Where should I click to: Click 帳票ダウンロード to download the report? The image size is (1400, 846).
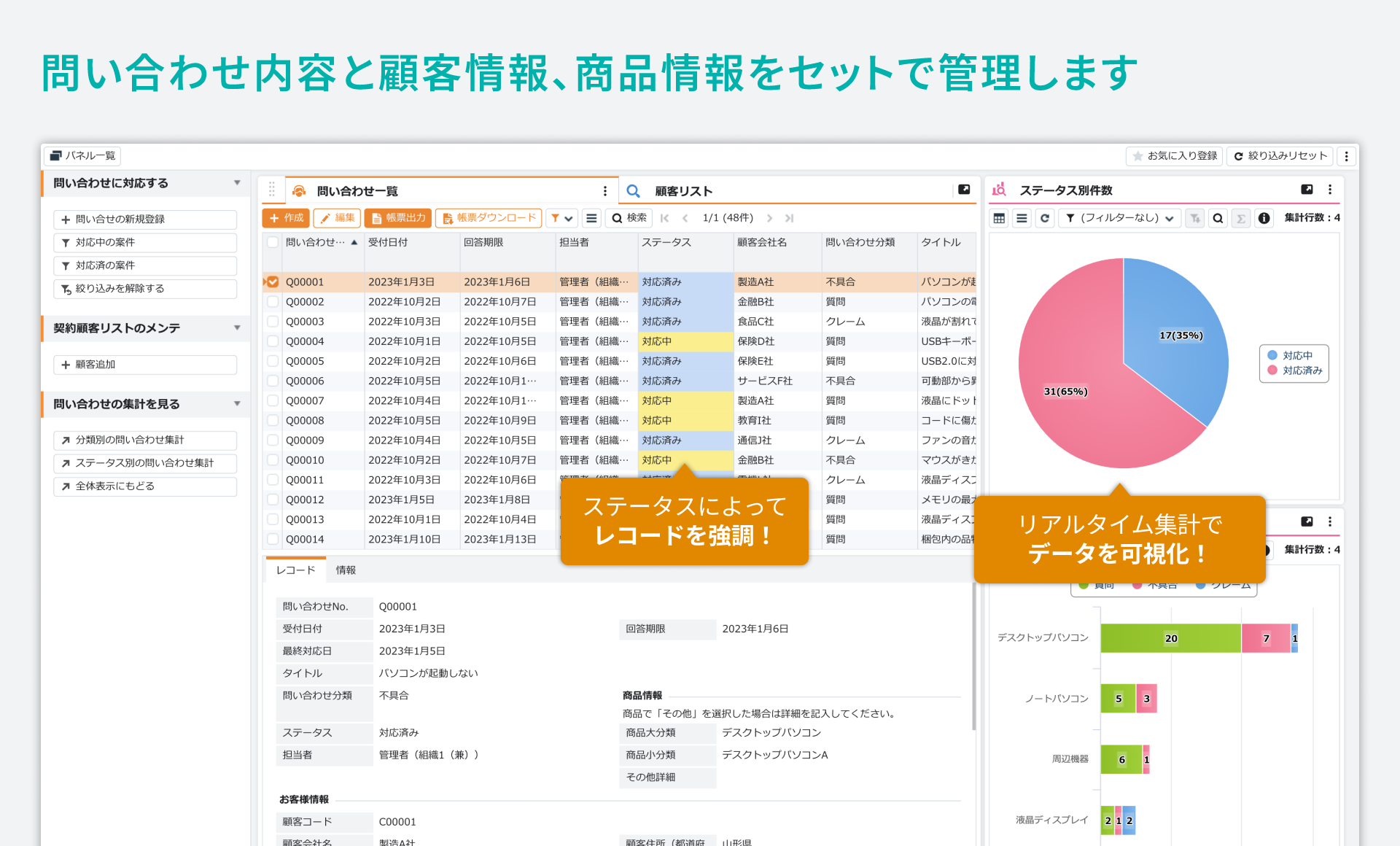pos(489,217)
